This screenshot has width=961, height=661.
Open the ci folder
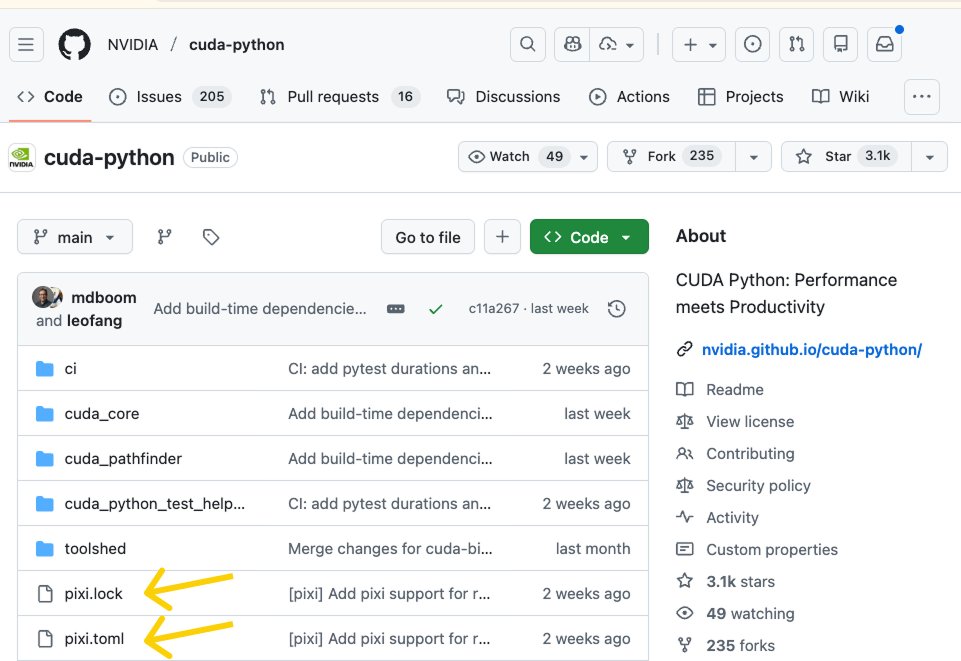click(x=70, y=369)
